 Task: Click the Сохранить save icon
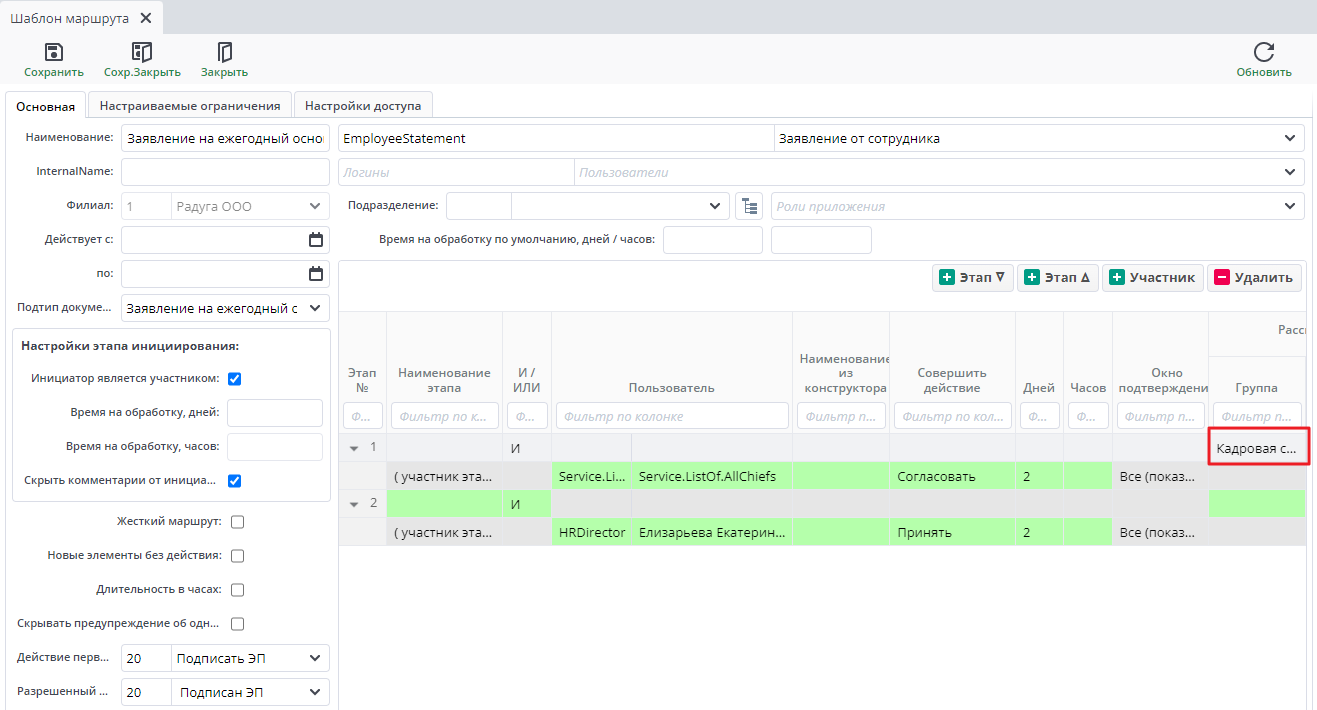[x=54, y=52]
